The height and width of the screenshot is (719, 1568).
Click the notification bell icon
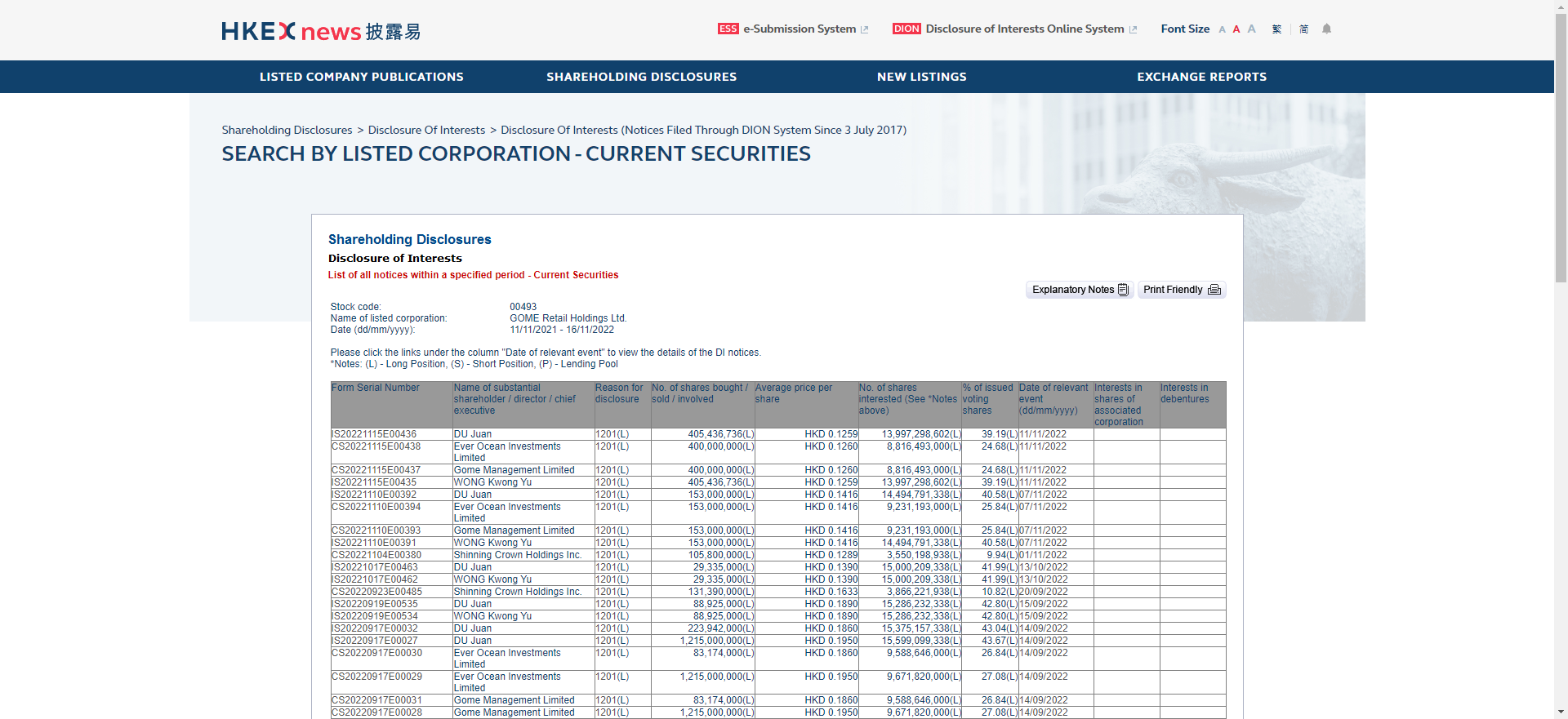point(1326,29)
